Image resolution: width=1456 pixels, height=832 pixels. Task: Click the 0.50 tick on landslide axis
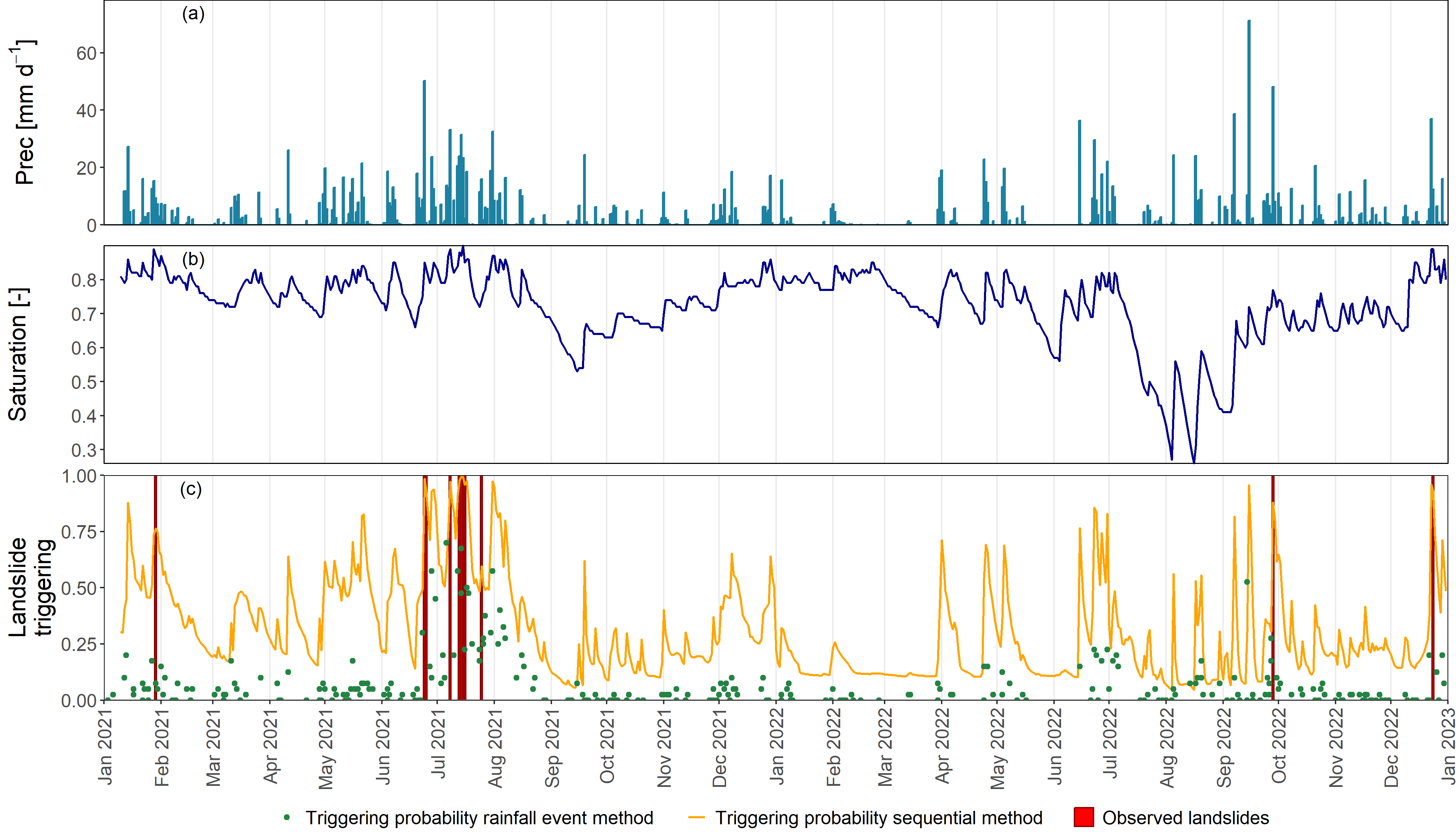coord(79,588)
